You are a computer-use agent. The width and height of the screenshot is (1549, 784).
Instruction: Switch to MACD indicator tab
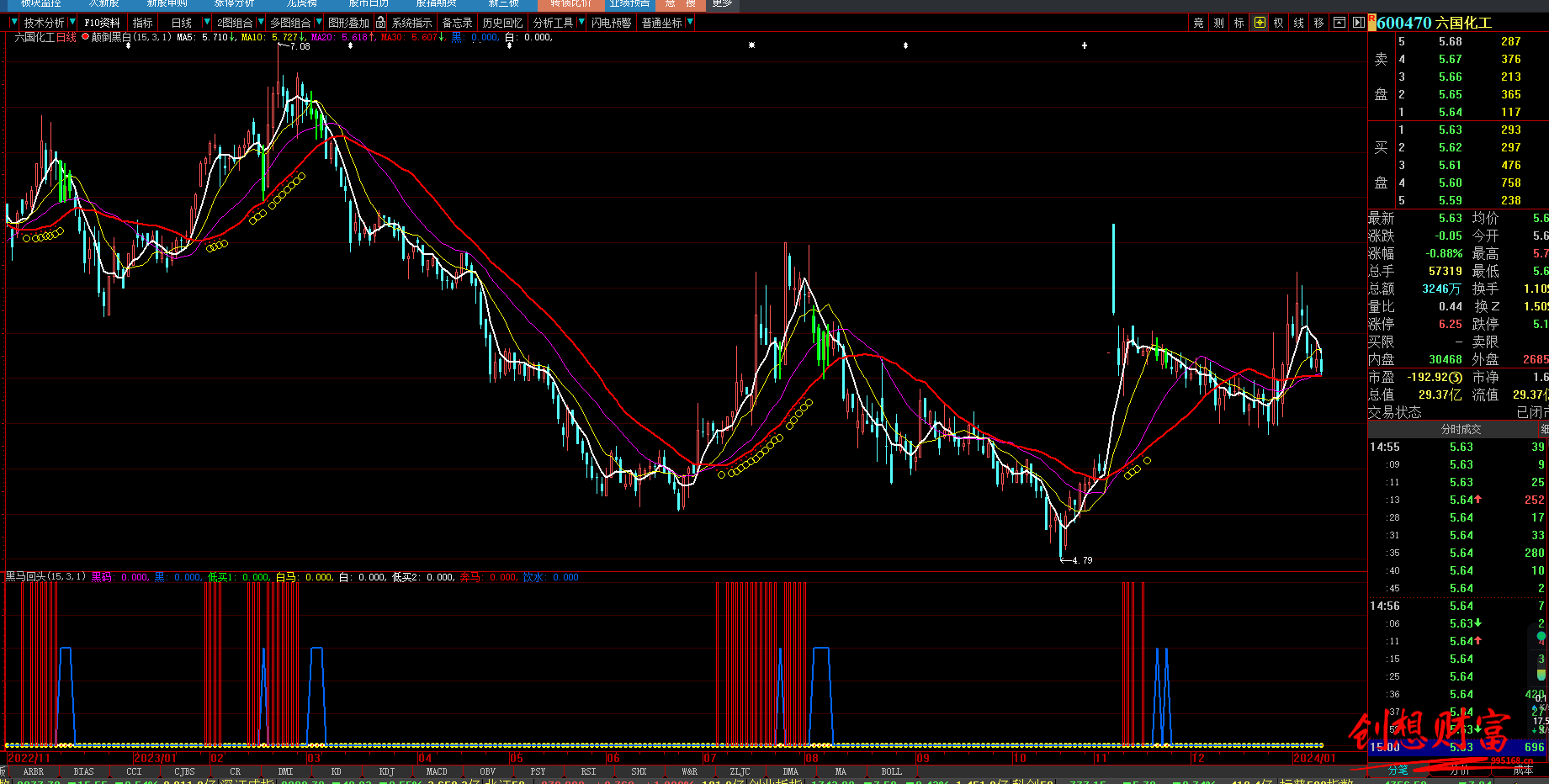tap(437, 771)
